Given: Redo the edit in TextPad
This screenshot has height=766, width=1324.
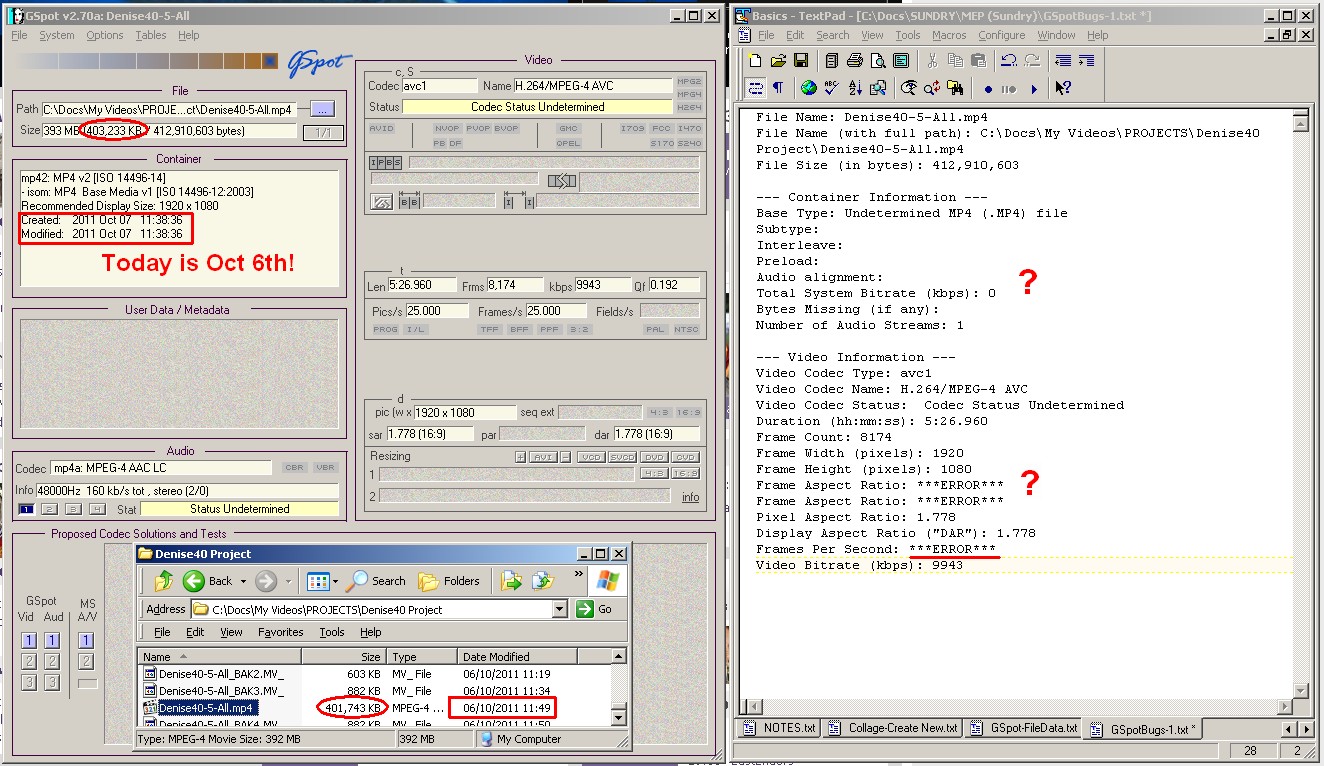Looking at the screenshot, I should (1031, 61).
